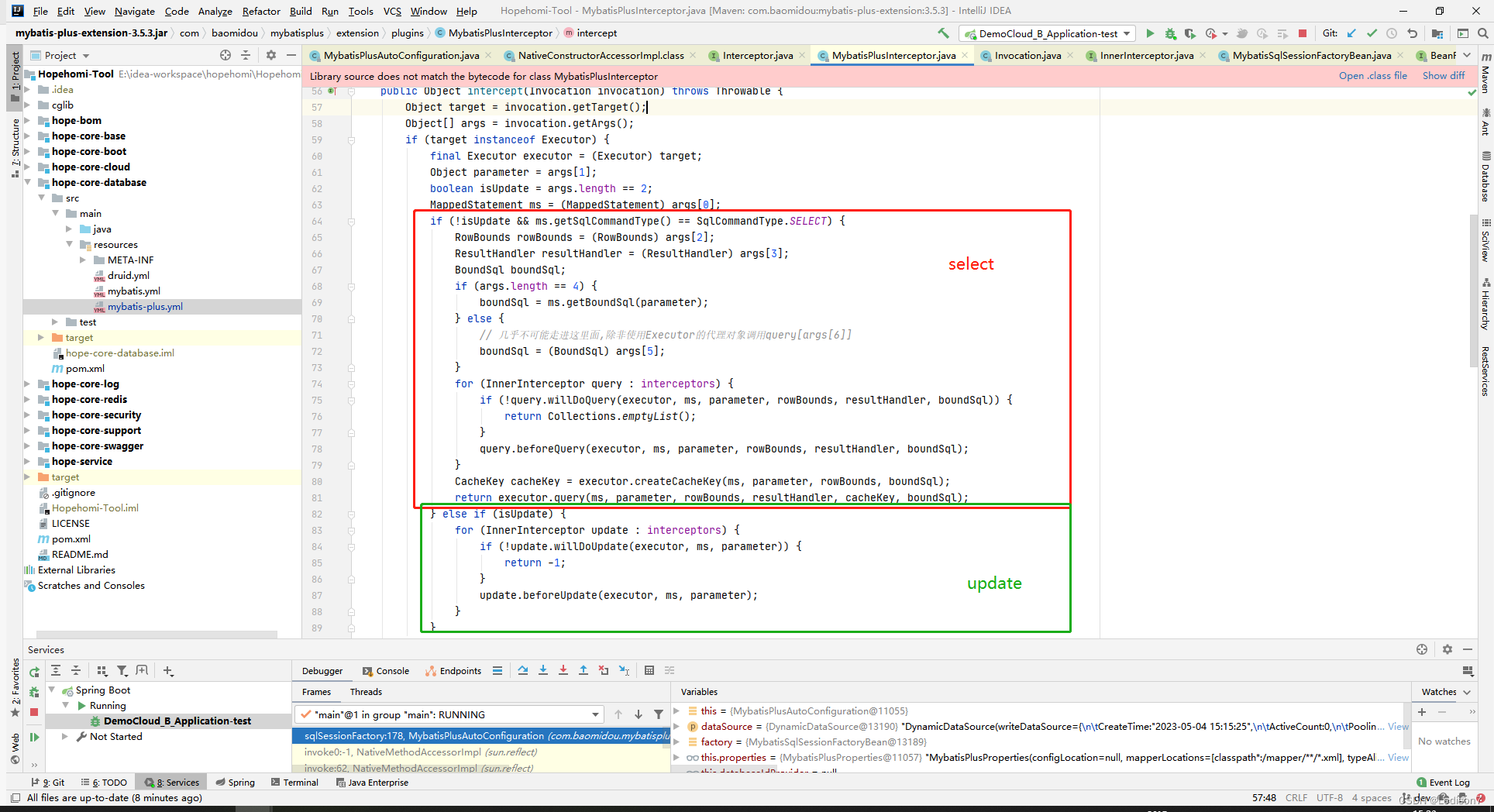Collapse all in Project panel header
The image size is (1494, 812).
[246, 55]
